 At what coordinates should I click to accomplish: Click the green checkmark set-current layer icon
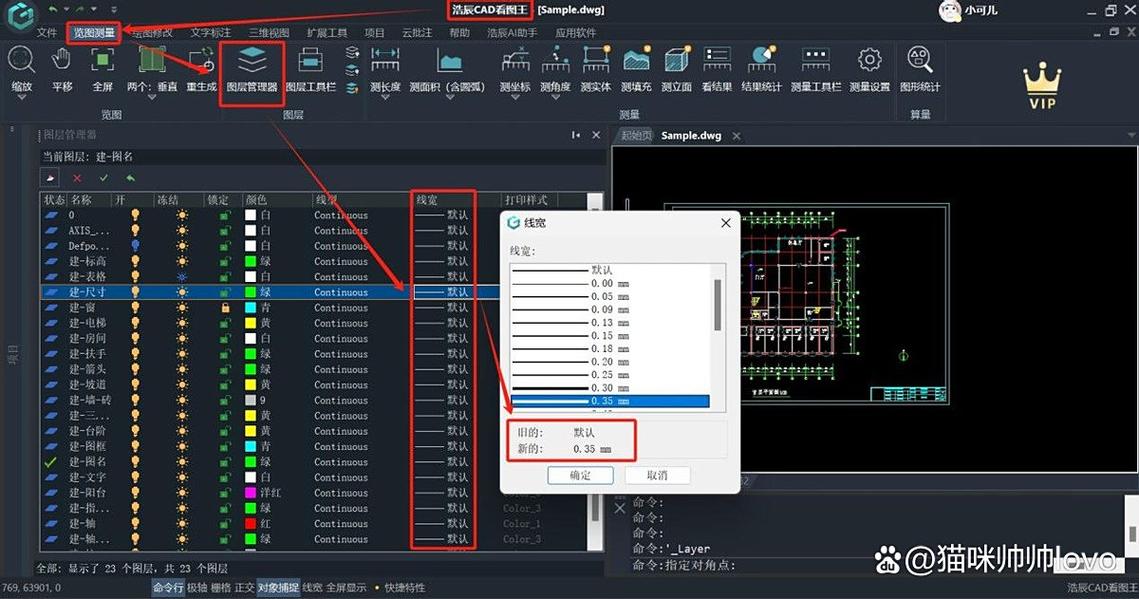point(104,178)
